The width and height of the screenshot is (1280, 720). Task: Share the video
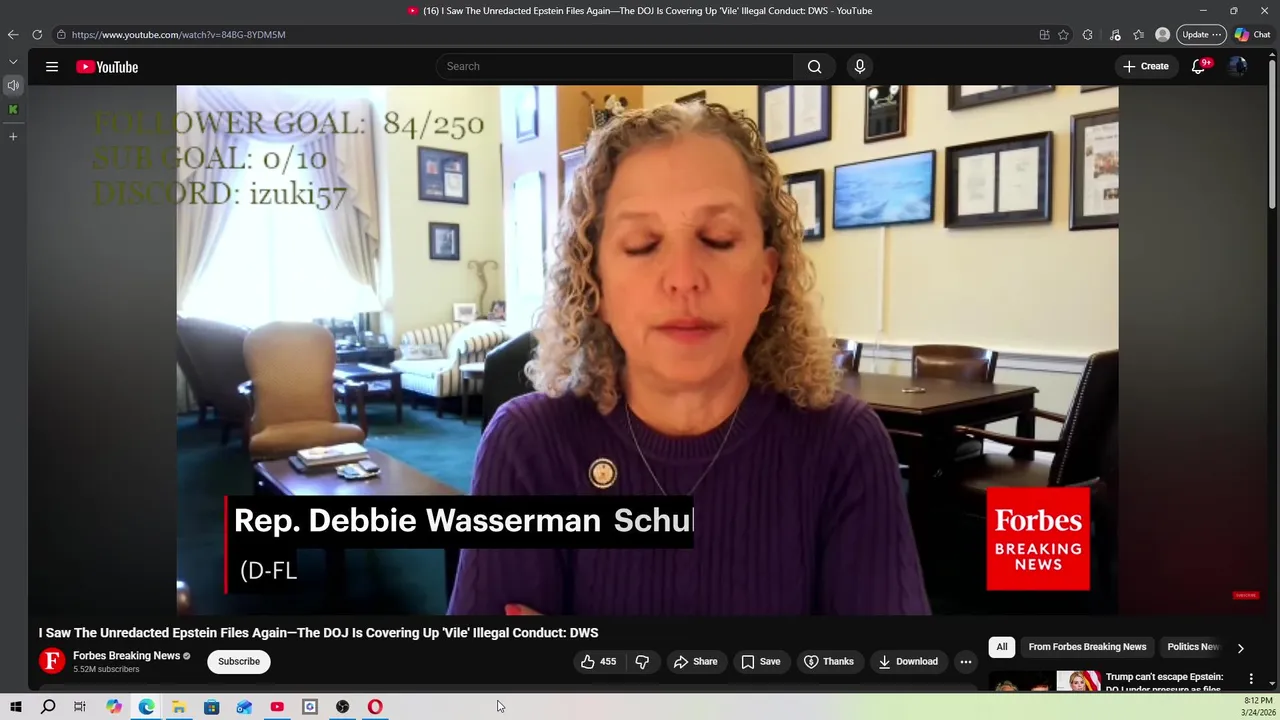pyautogui.click(x=695, y=662)
